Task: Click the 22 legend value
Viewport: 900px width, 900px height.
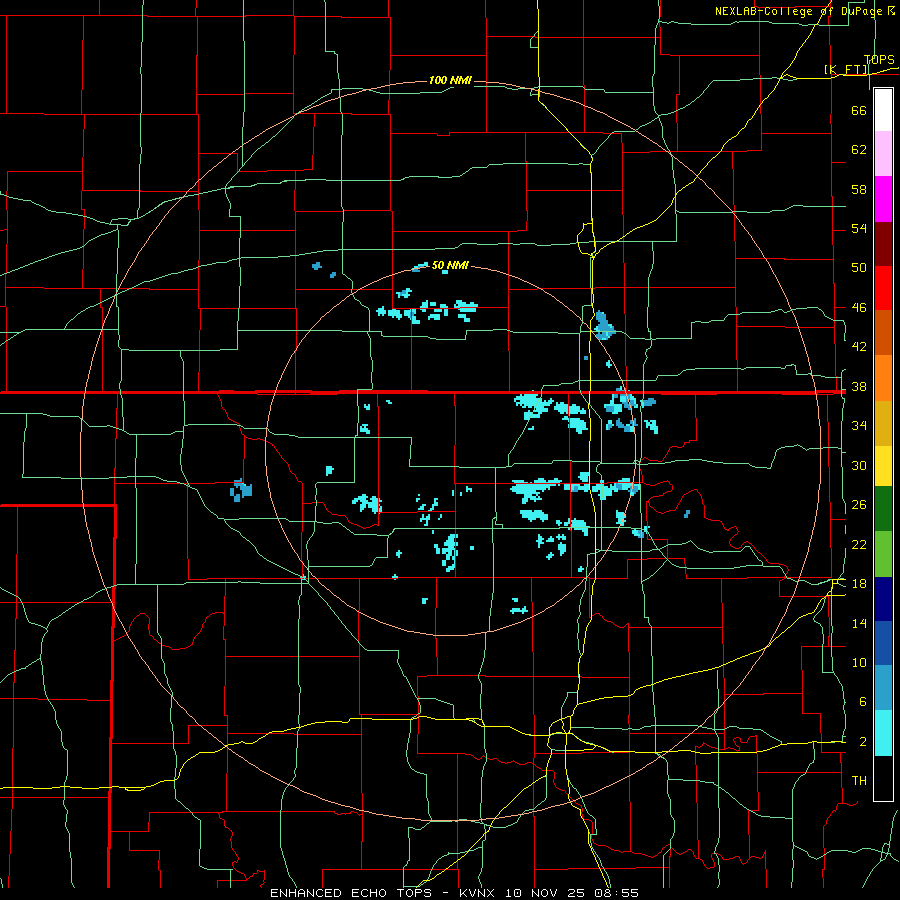Action: pos(859,545)
